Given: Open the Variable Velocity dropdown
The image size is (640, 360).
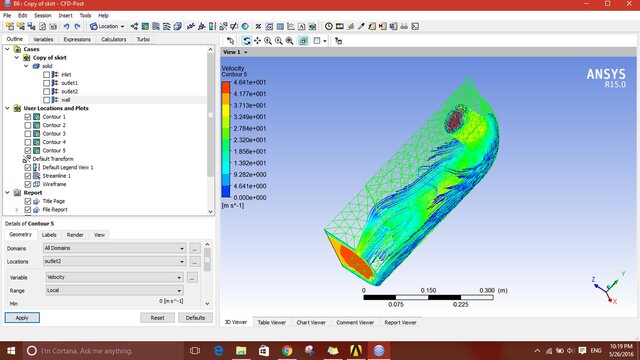Looking at the screenshot, I should (x=115, y=277).
